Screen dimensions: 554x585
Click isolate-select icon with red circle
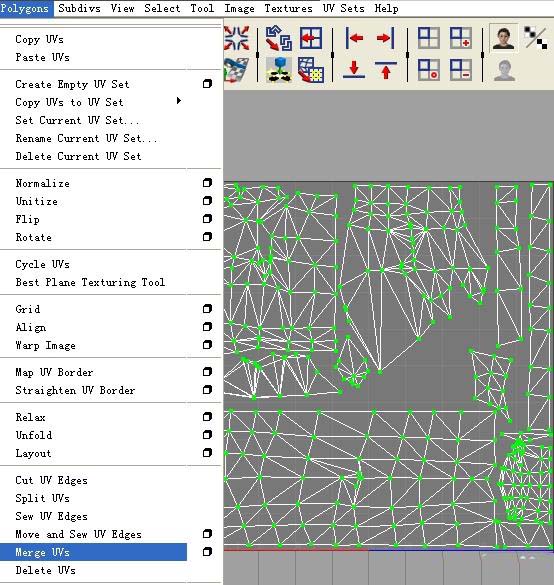point(428,70)
